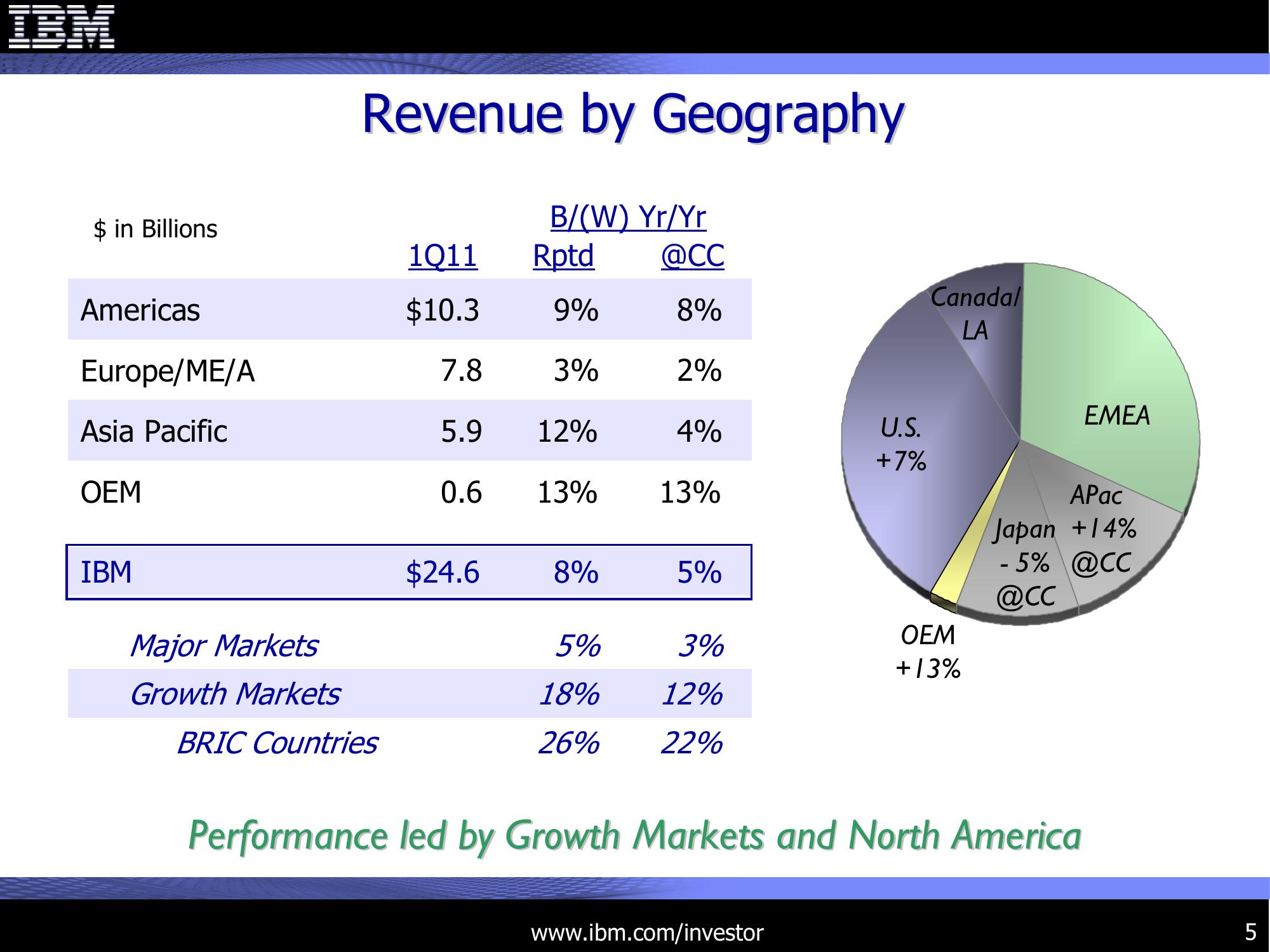The image size is (1270, 952).
Task: Click the B/(W) Yr/Yr header
Action: pyautogui.click(x=627, y=218)
